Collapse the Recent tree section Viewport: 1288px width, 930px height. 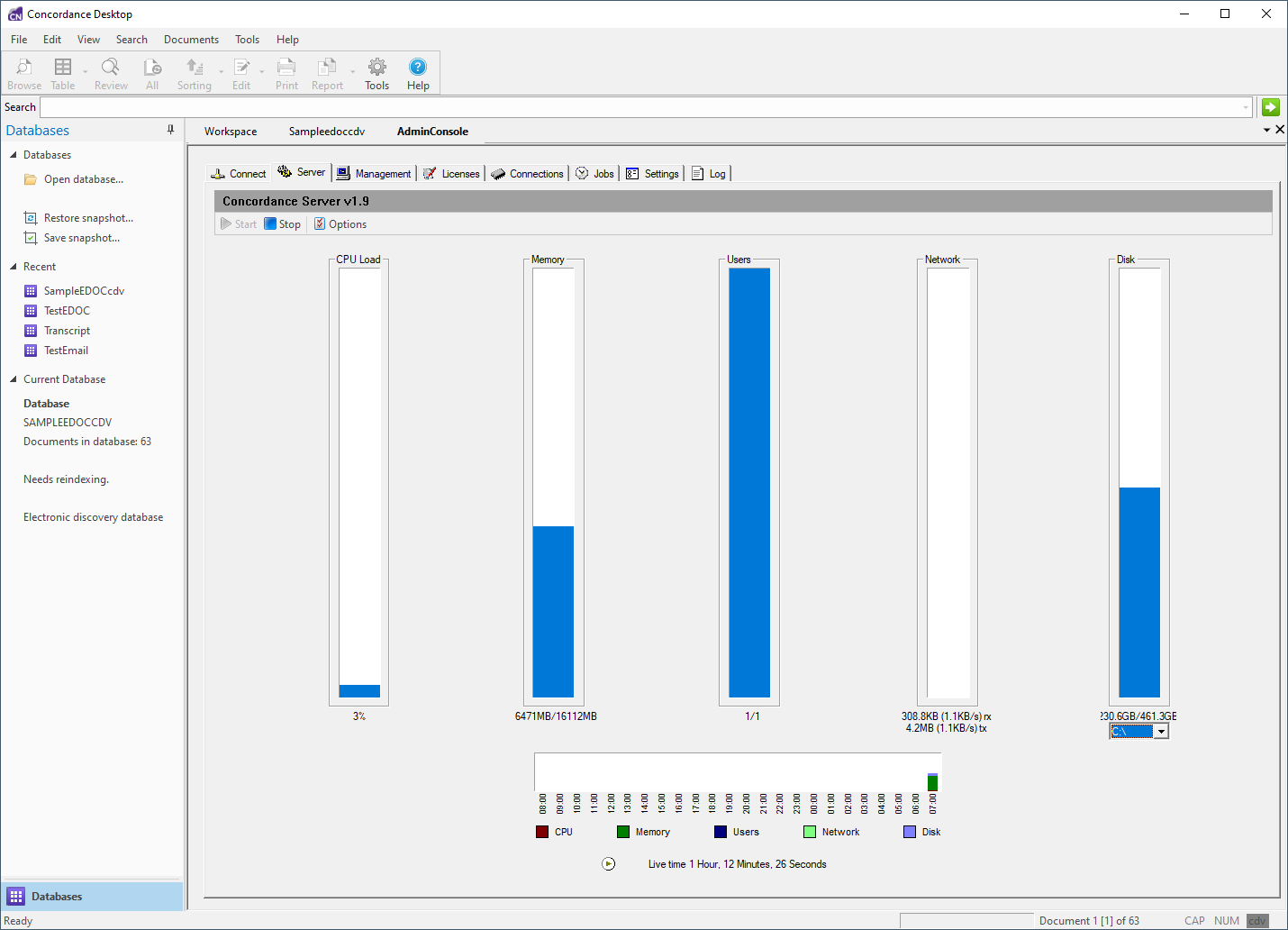tap(14, 267)
